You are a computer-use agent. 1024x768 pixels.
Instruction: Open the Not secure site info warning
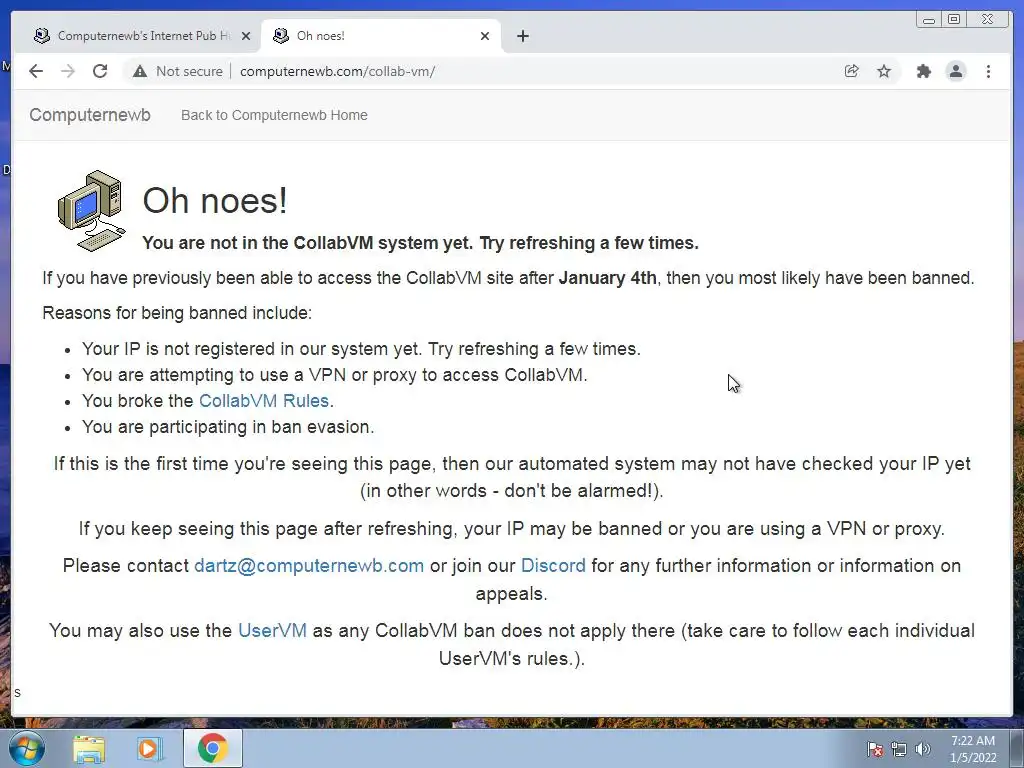point(178,71)
